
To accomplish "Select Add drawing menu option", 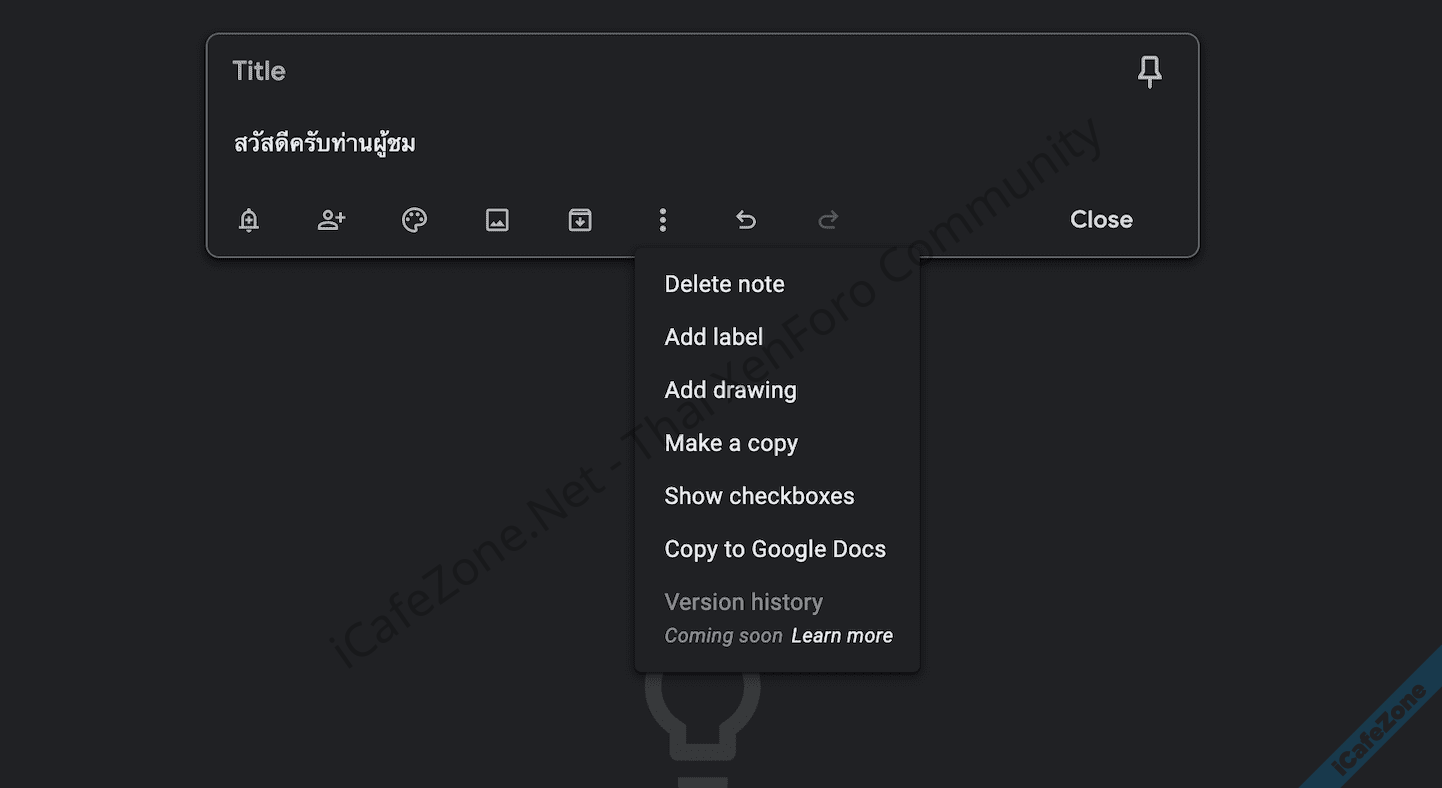I will click(730, 390).
